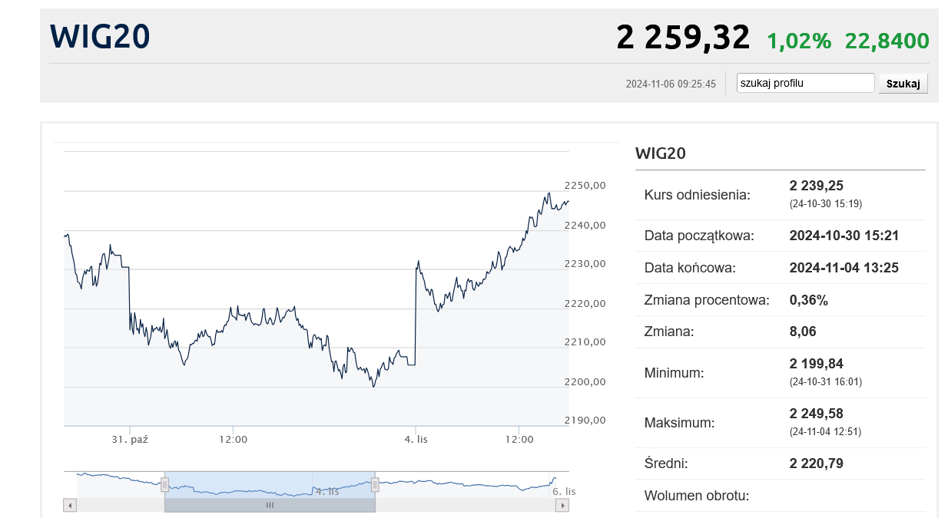Click the large WIG20 page title

[x=100, y=37]
